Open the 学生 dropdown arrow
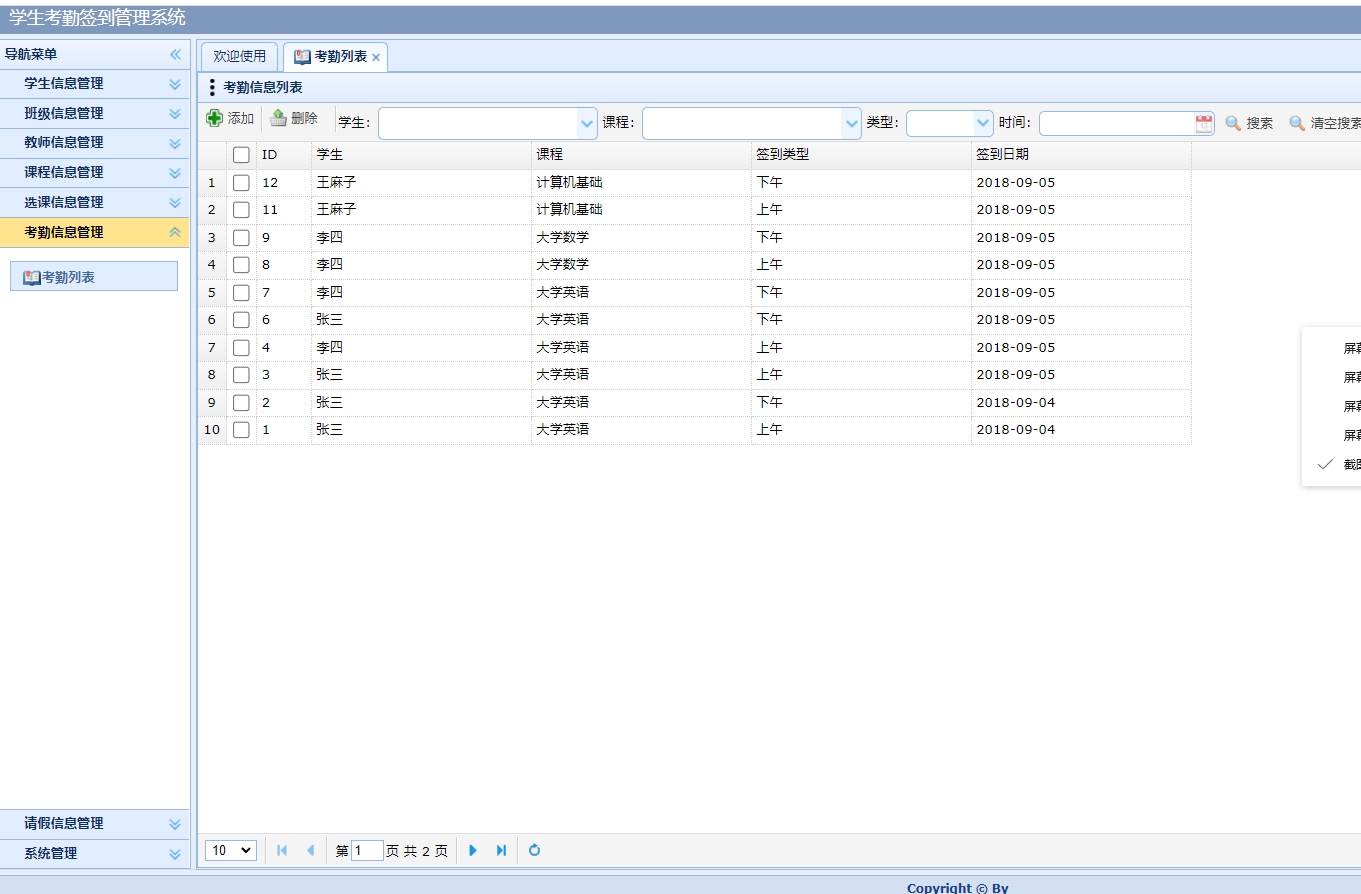Screen dimensions: 1361x894 587,123
